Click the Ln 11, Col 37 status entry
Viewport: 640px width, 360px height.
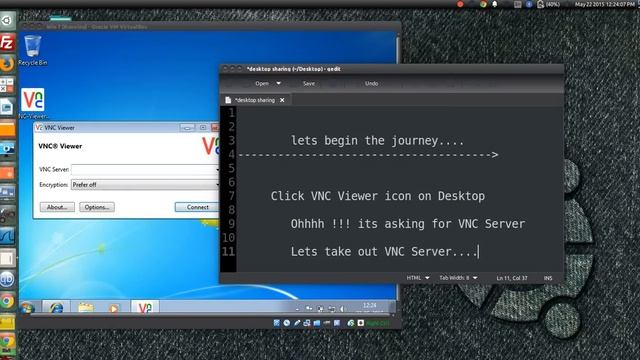point(512,278)
